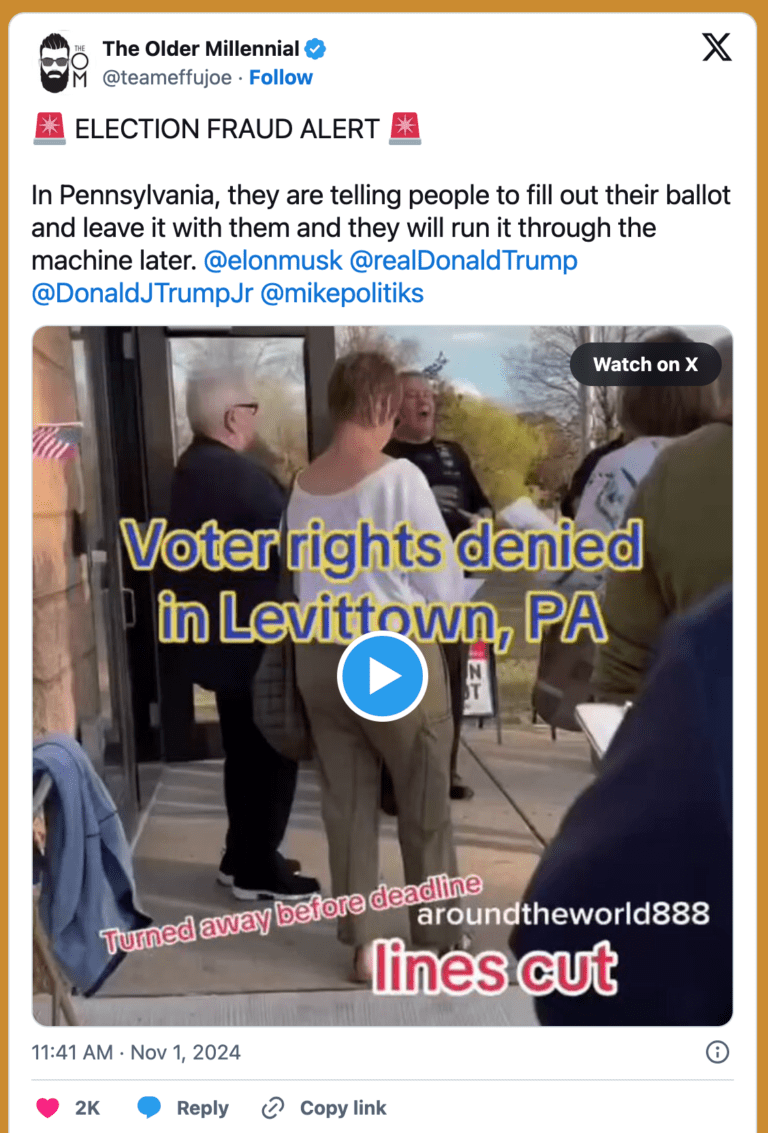Screen dimensions: 768x1133
Task: Open the info circle icon
Action: tap(717, 1052)
